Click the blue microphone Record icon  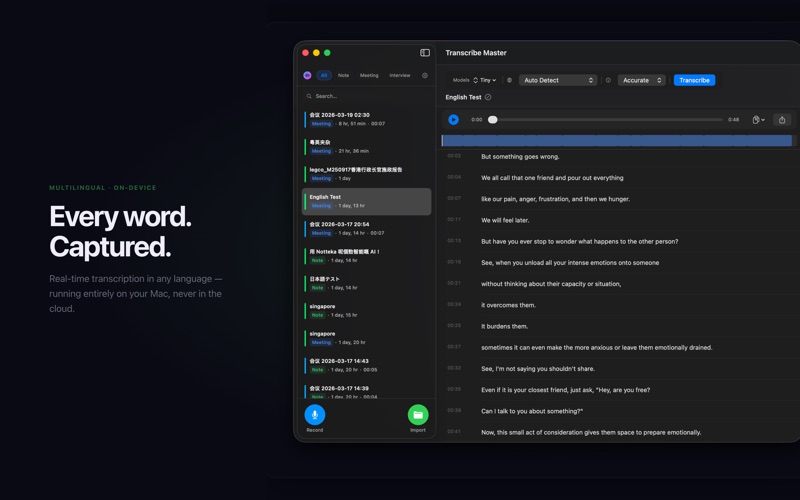314,414
